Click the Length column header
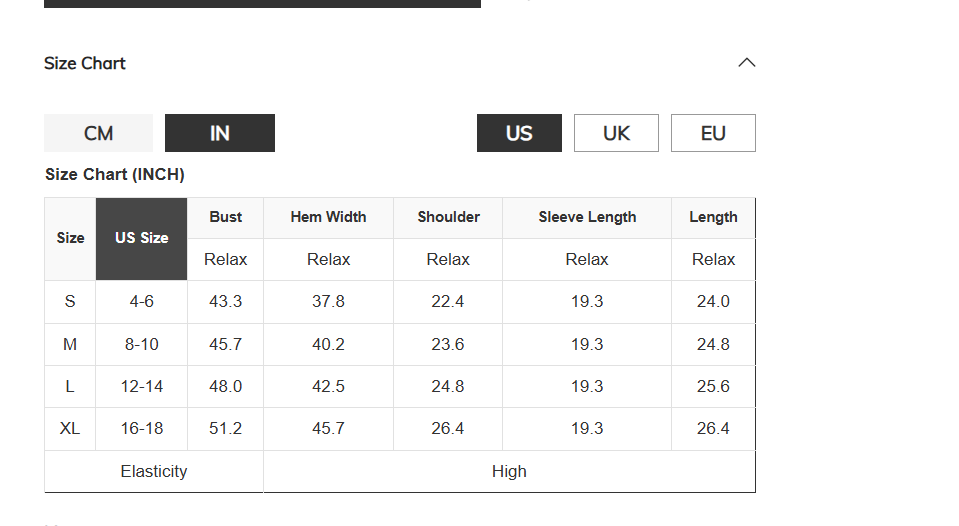Screen dimensions: 959x526 click(x=713, y=218)
